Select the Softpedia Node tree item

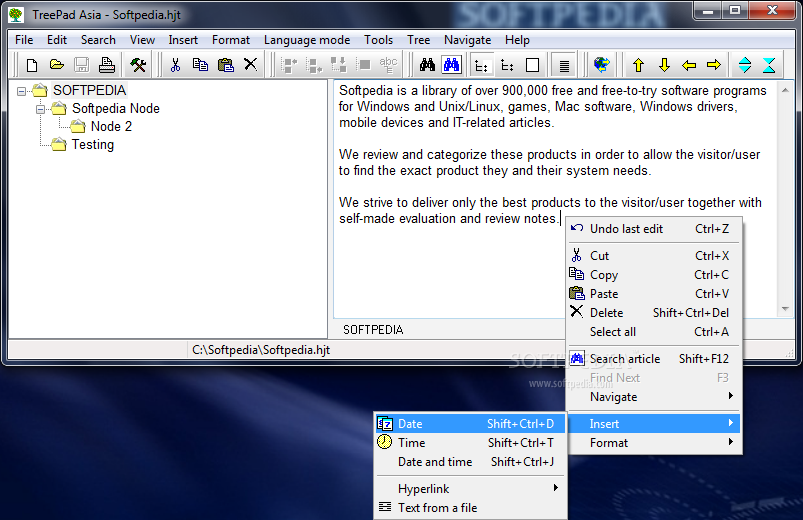click(x=116, y=109)
